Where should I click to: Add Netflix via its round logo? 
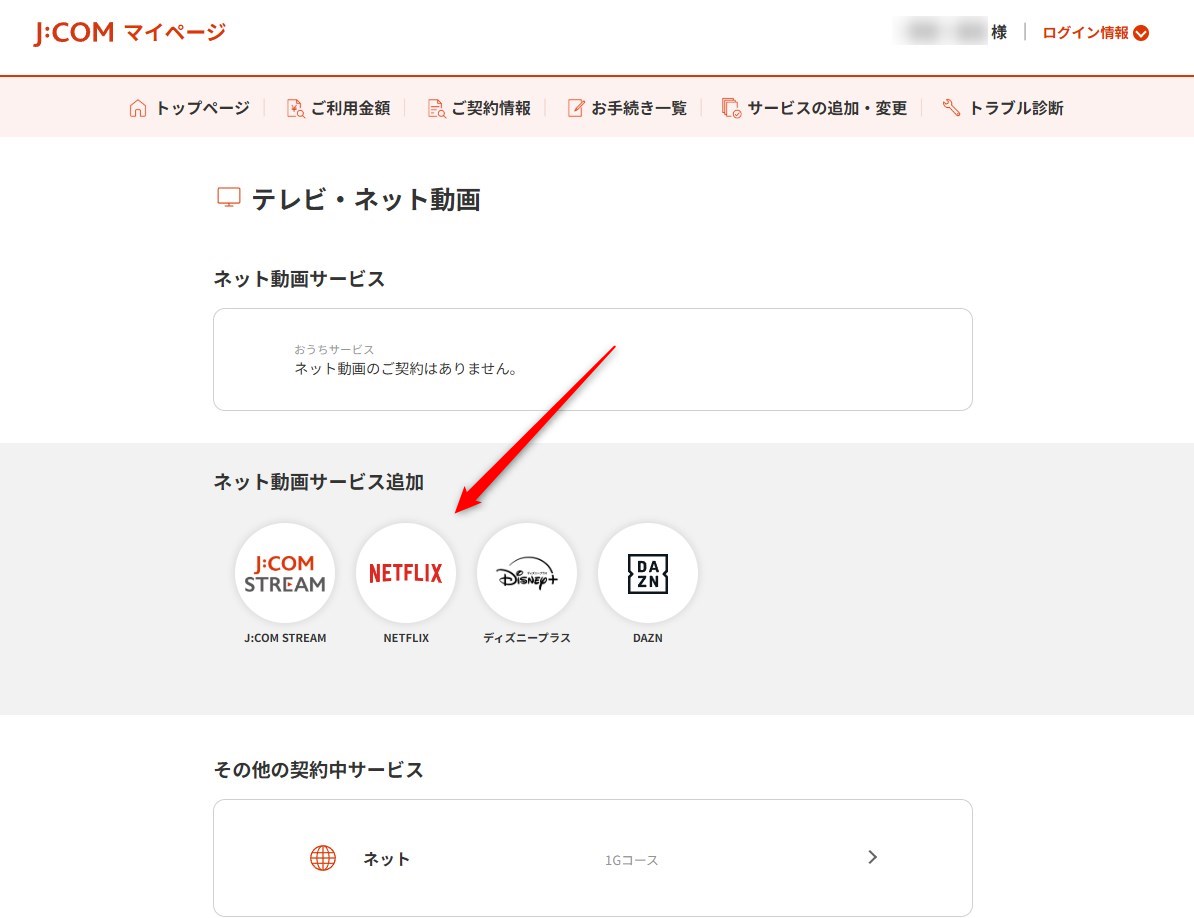406,573
